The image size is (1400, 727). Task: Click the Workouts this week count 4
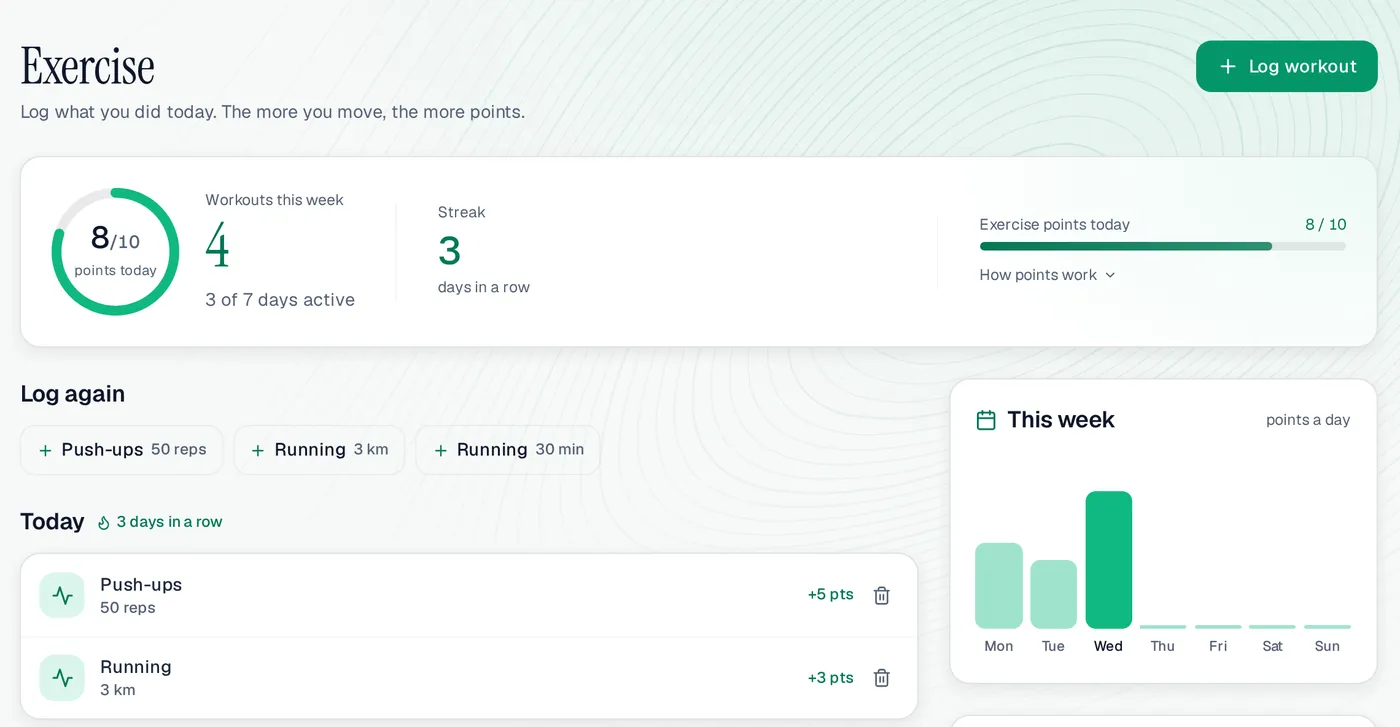[217, 246]
